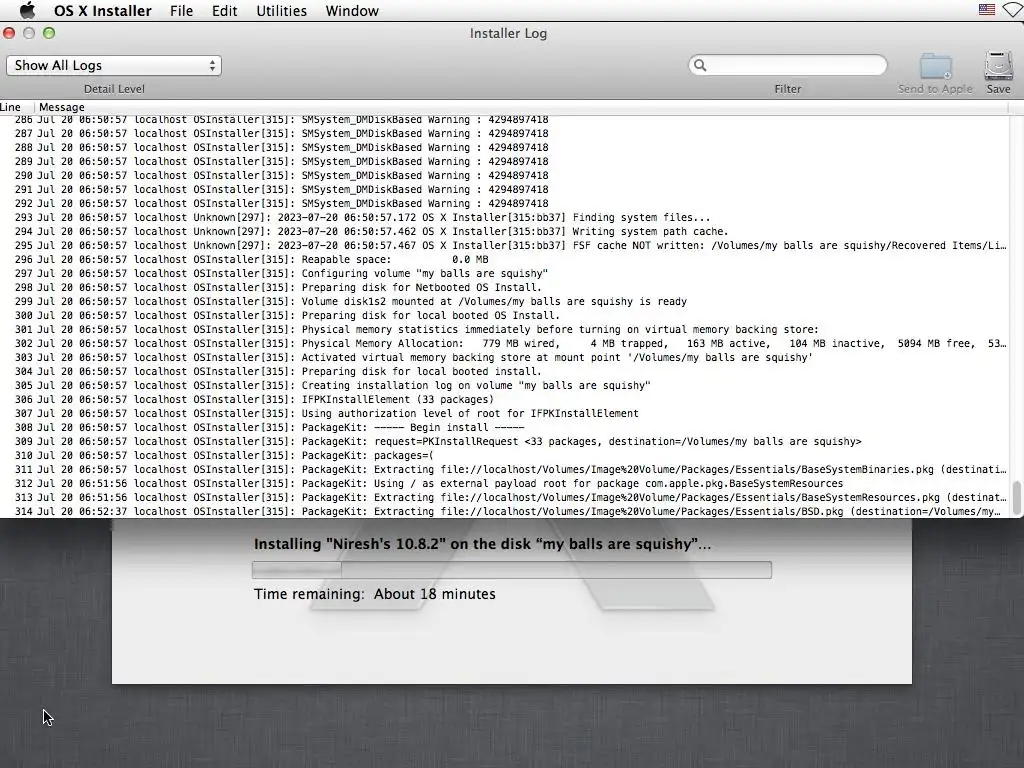Save the installer log with disk icon
The image size is (1024, 768).
pyautogui.click(x=999, y=67)
